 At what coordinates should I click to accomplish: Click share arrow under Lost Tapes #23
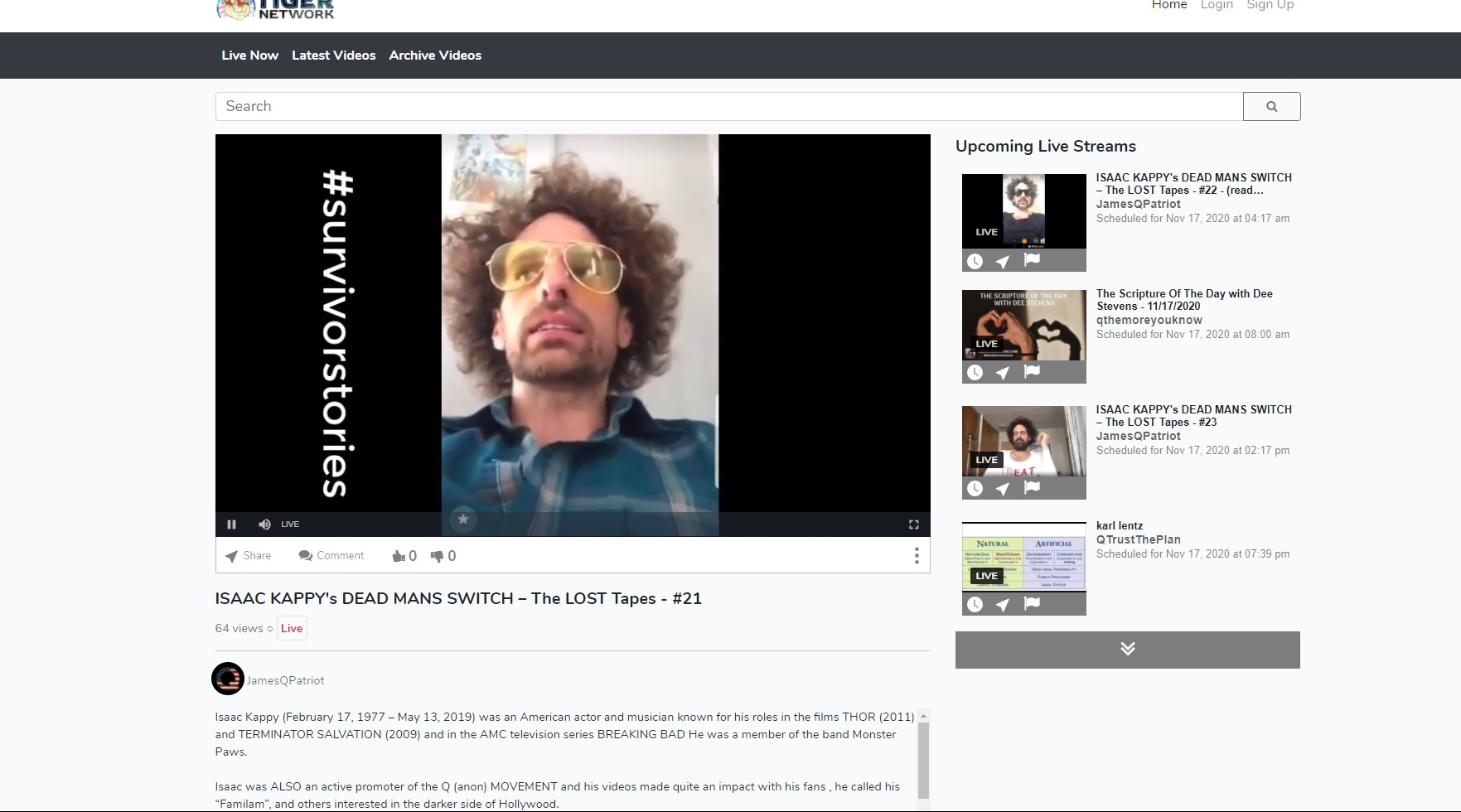coord(1003,489)
